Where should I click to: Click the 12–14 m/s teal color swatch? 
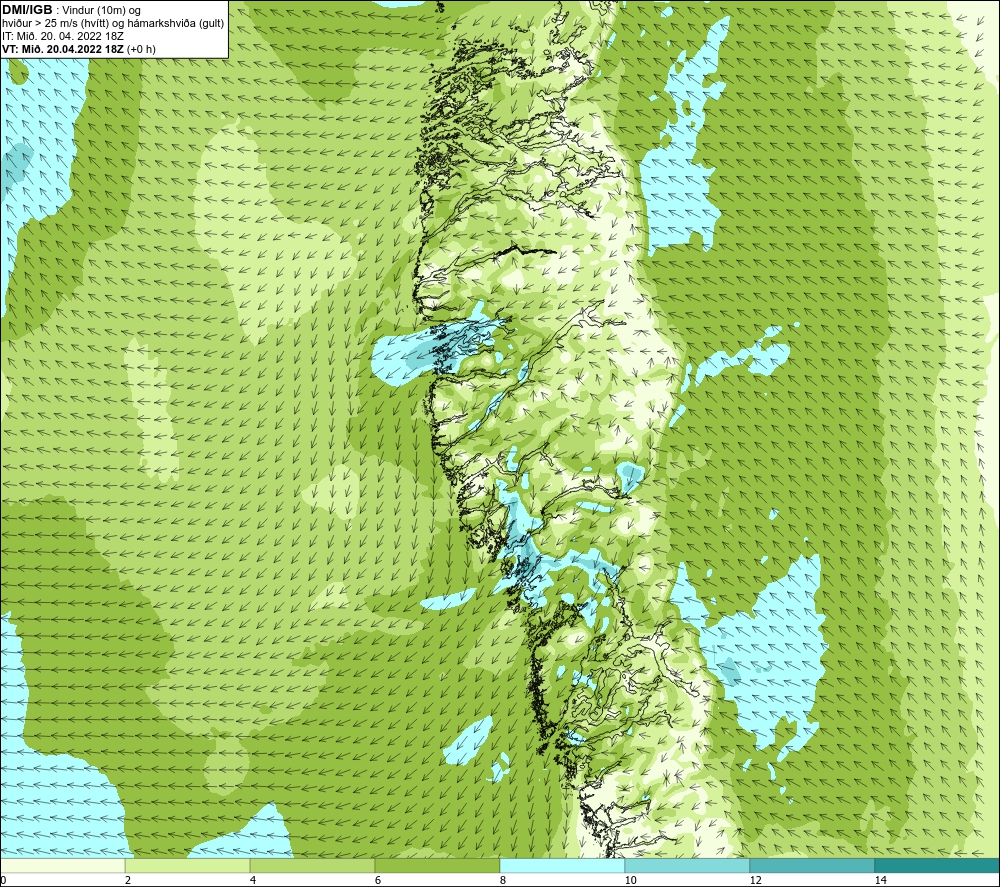click(x=812, y=865)
